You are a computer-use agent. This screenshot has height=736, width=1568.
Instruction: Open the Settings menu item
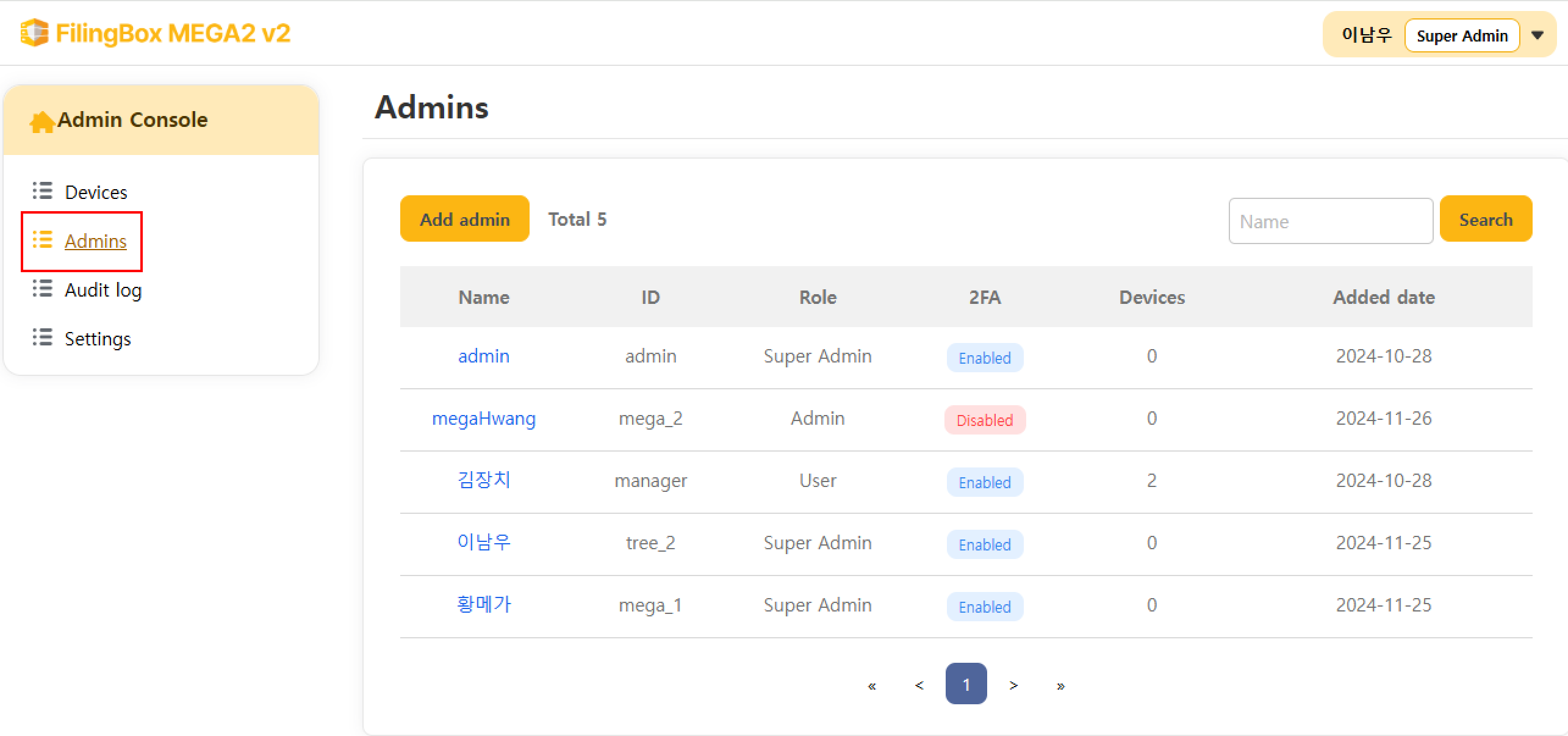click(98, 339)
